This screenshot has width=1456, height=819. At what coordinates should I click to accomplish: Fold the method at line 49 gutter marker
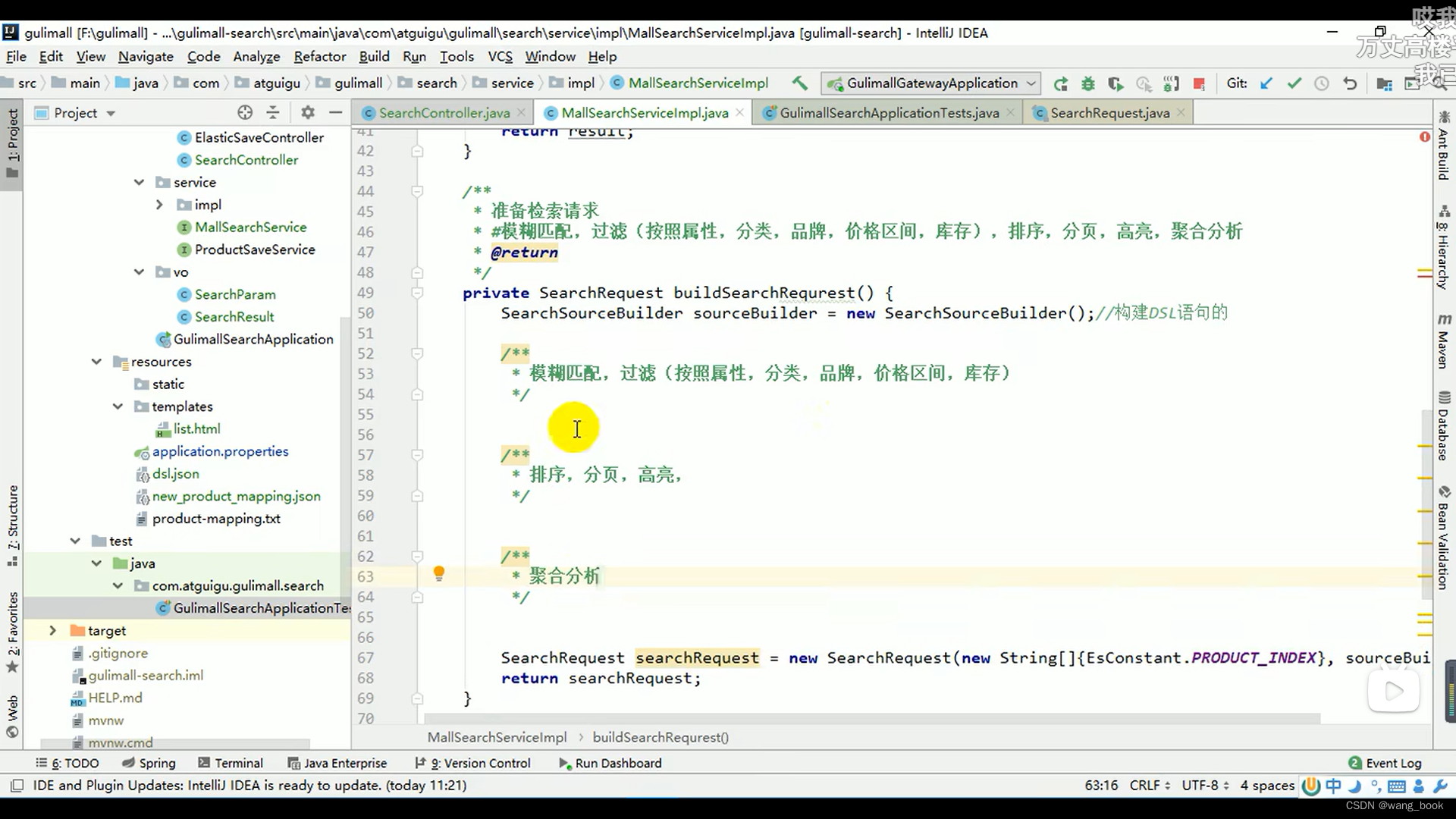coord(417,293)
